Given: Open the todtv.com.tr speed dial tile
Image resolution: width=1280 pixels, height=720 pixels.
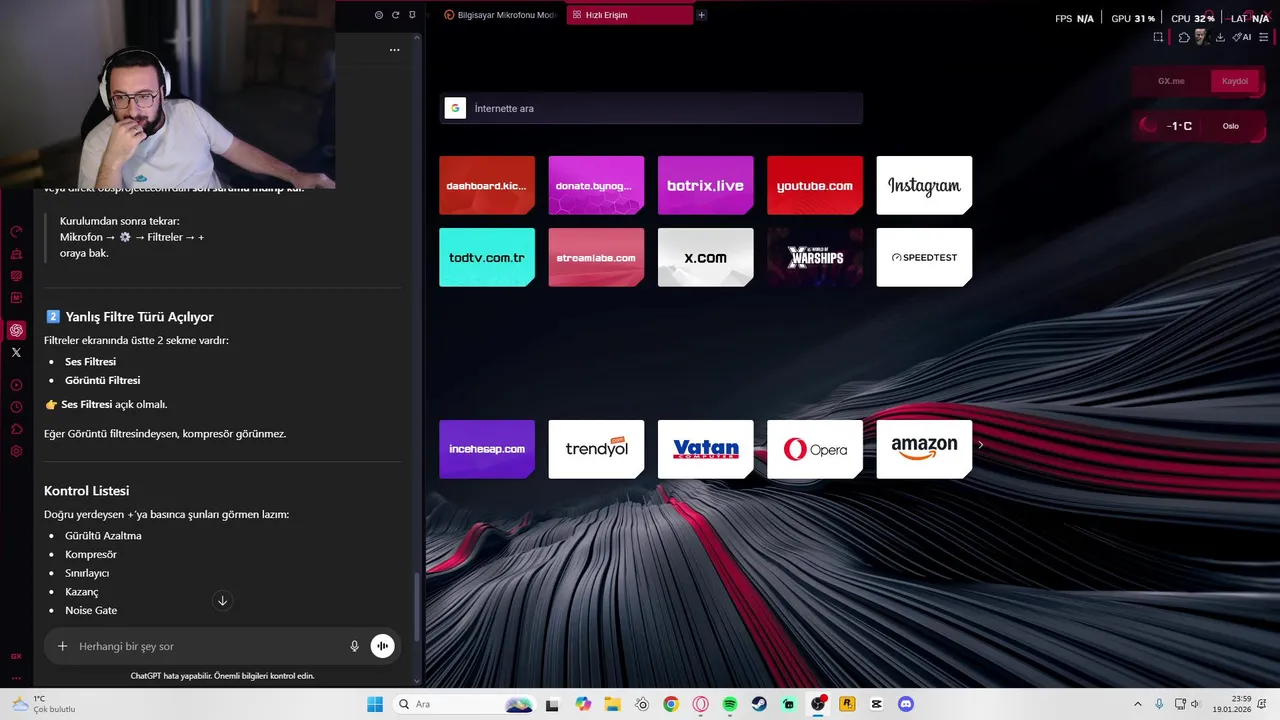Looking at the screenshot, I should tap(487, 257).
